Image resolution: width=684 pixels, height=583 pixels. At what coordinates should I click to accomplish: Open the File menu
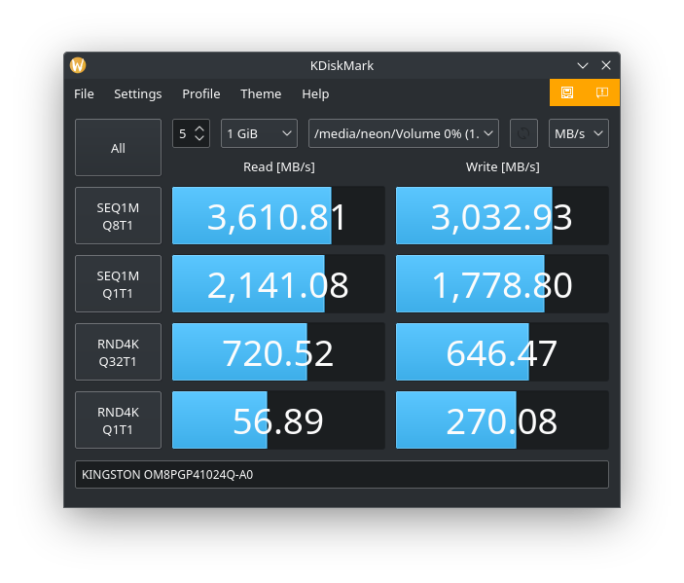tap(84, 94)
